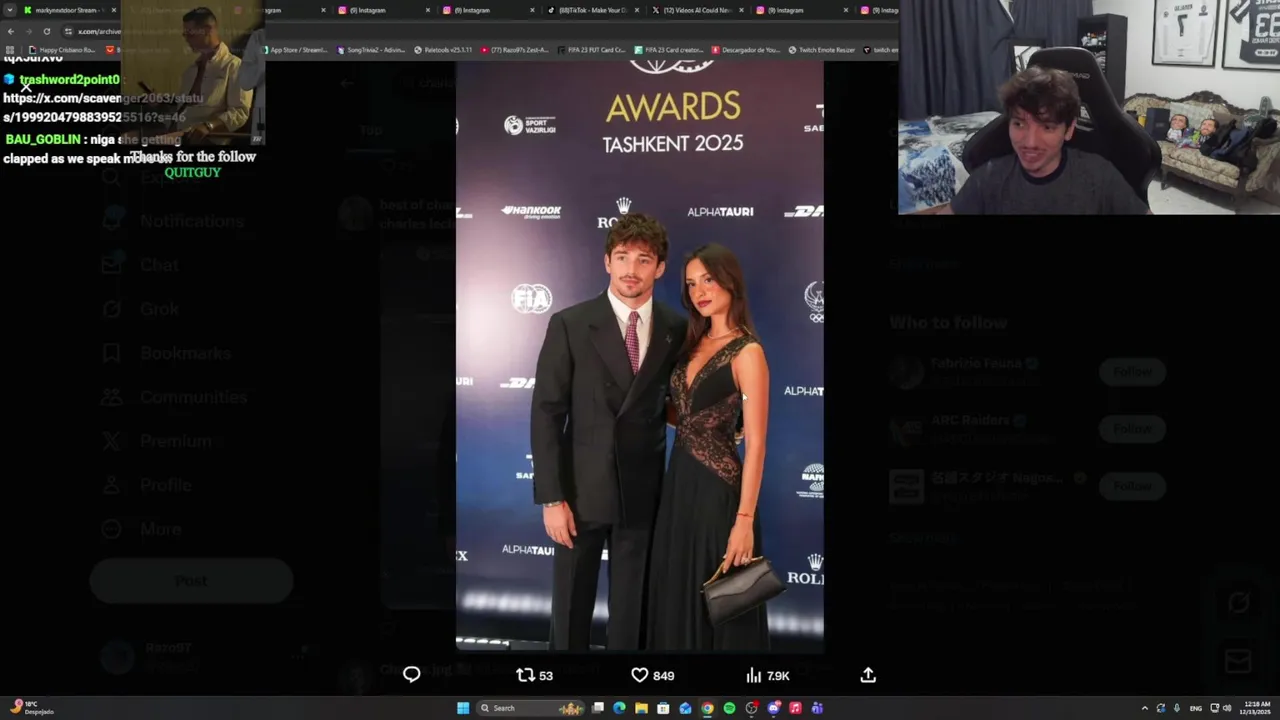This screenshot has width=1280, height=720.
Task: Open Spotify from taskbar
Action: click(729, 708)
